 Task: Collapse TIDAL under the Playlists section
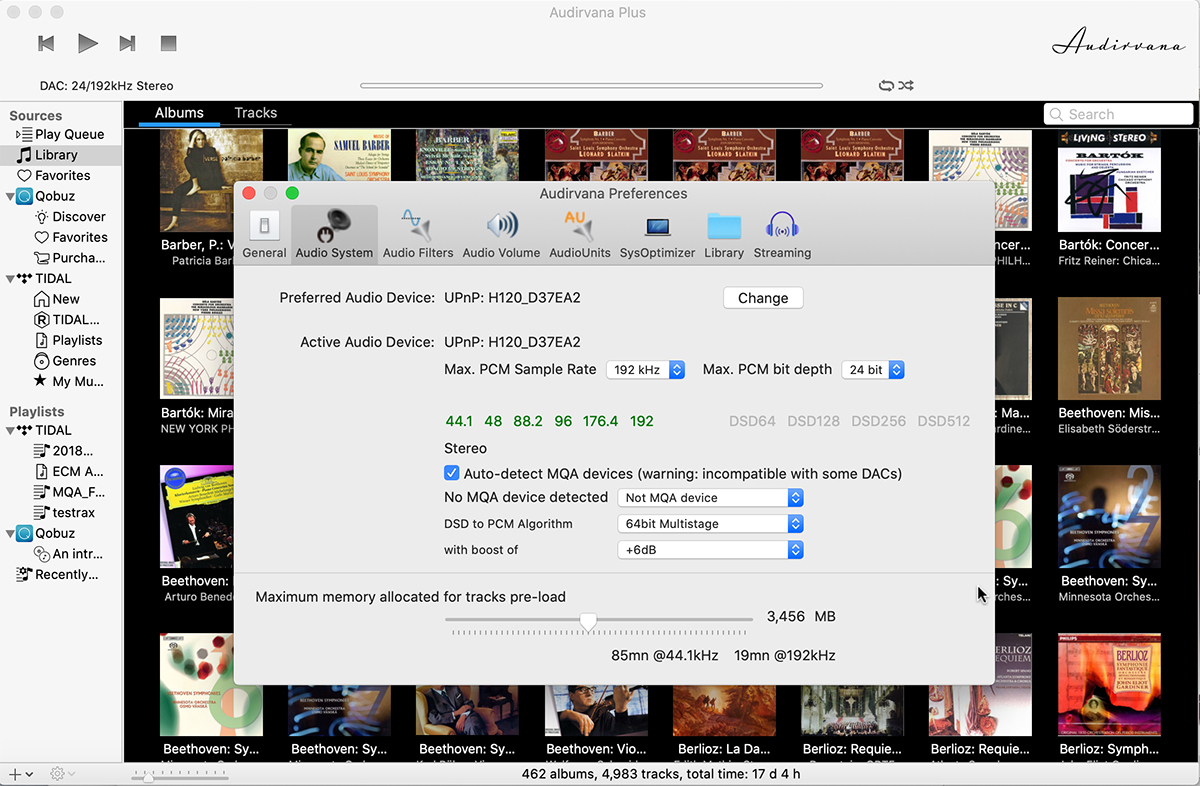[10, 430]
